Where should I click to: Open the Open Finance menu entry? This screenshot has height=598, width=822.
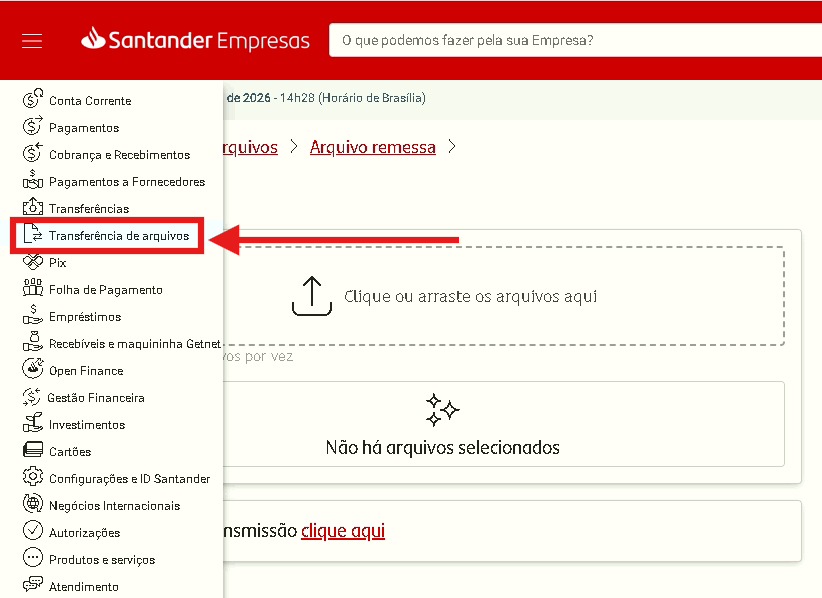pyautogui.click(x=86, y=371)
